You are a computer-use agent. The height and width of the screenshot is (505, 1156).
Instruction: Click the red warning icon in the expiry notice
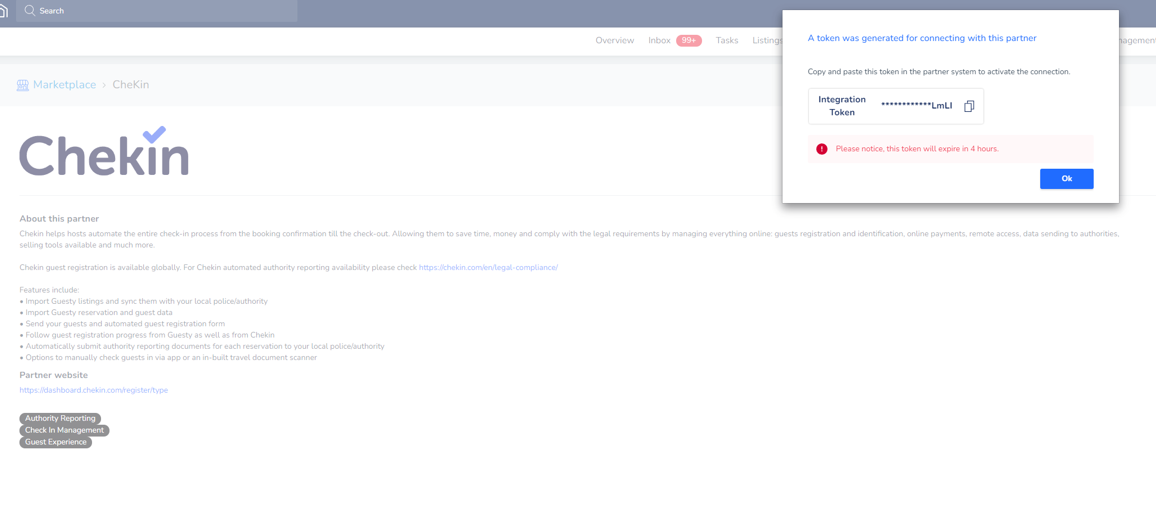coord(821,149)
